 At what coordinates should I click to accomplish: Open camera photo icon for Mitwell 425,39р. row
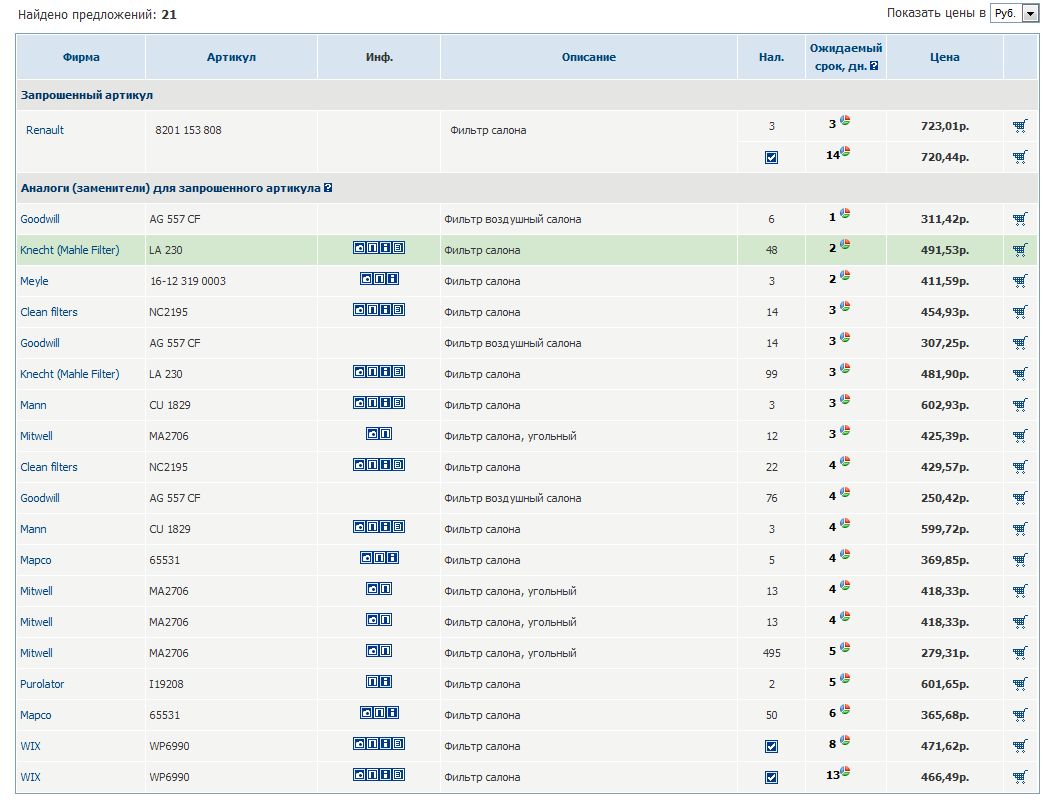(372, 434)
